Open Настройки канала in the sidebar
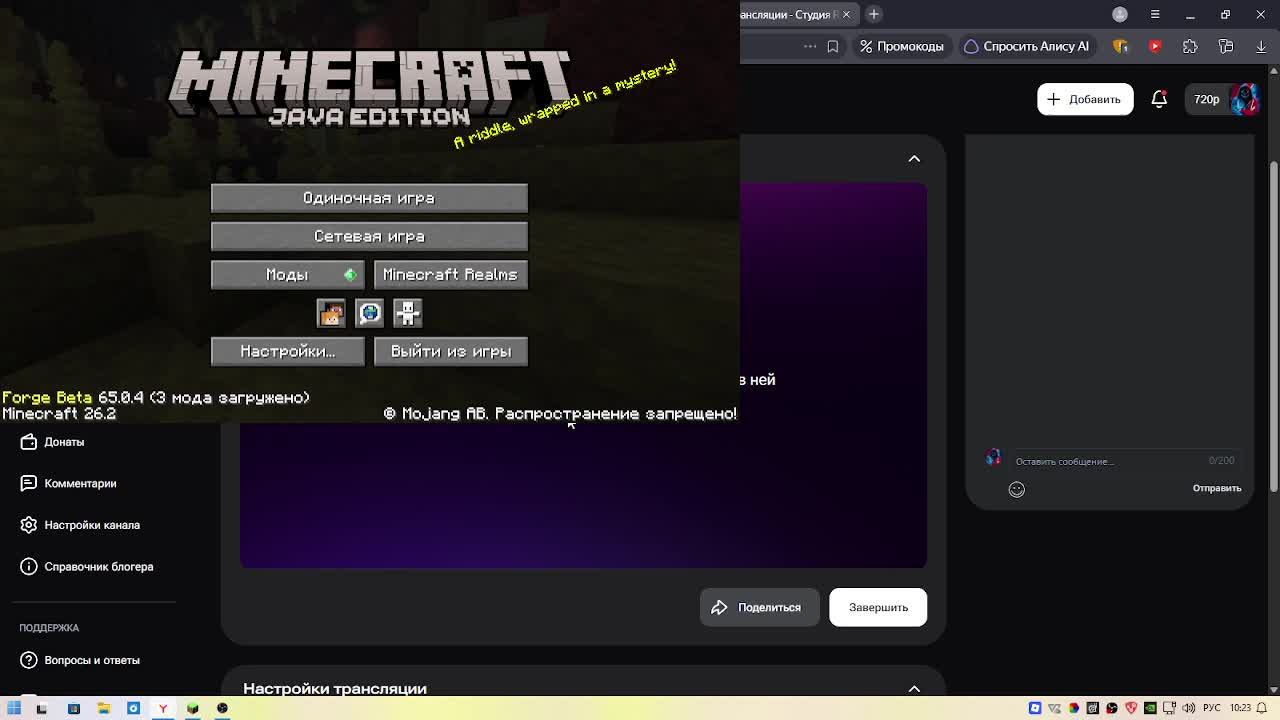Image resolution: width=1280 pixels, height=720 pixels. [x=92, y=525]
